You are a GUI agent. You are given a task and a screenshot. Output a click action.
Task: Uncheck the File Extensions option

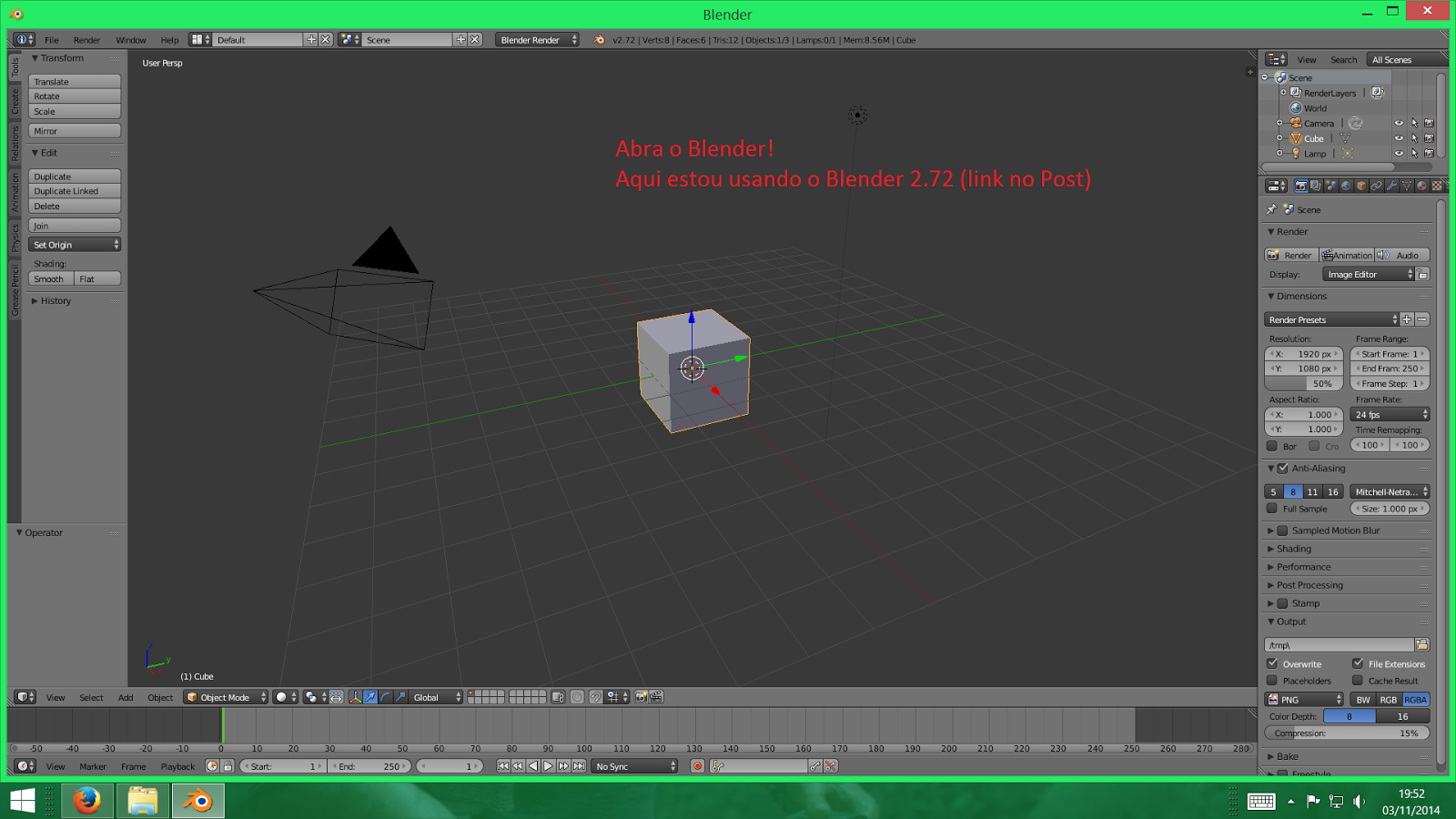tap(1358, 663)
